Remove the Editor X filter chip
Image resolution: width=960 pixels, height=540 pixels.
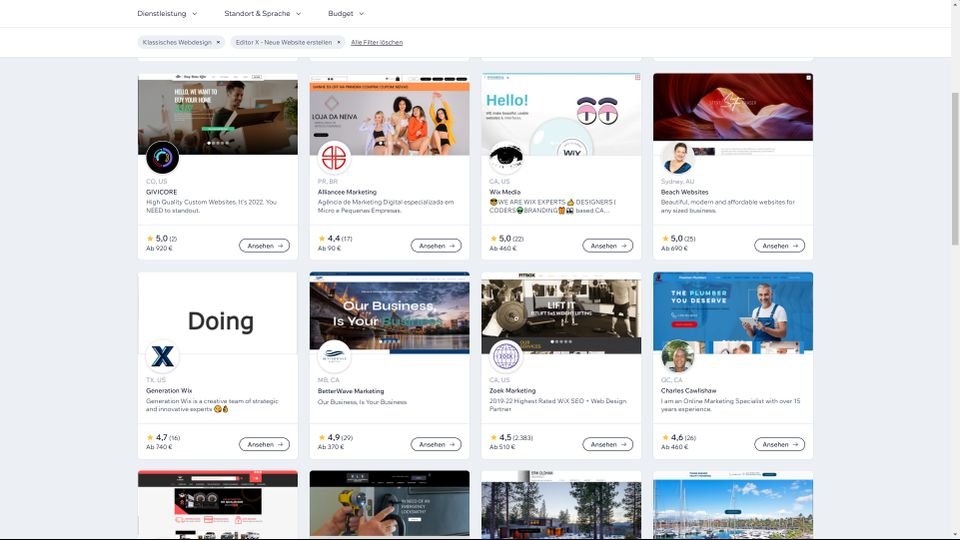pos(339,42)
